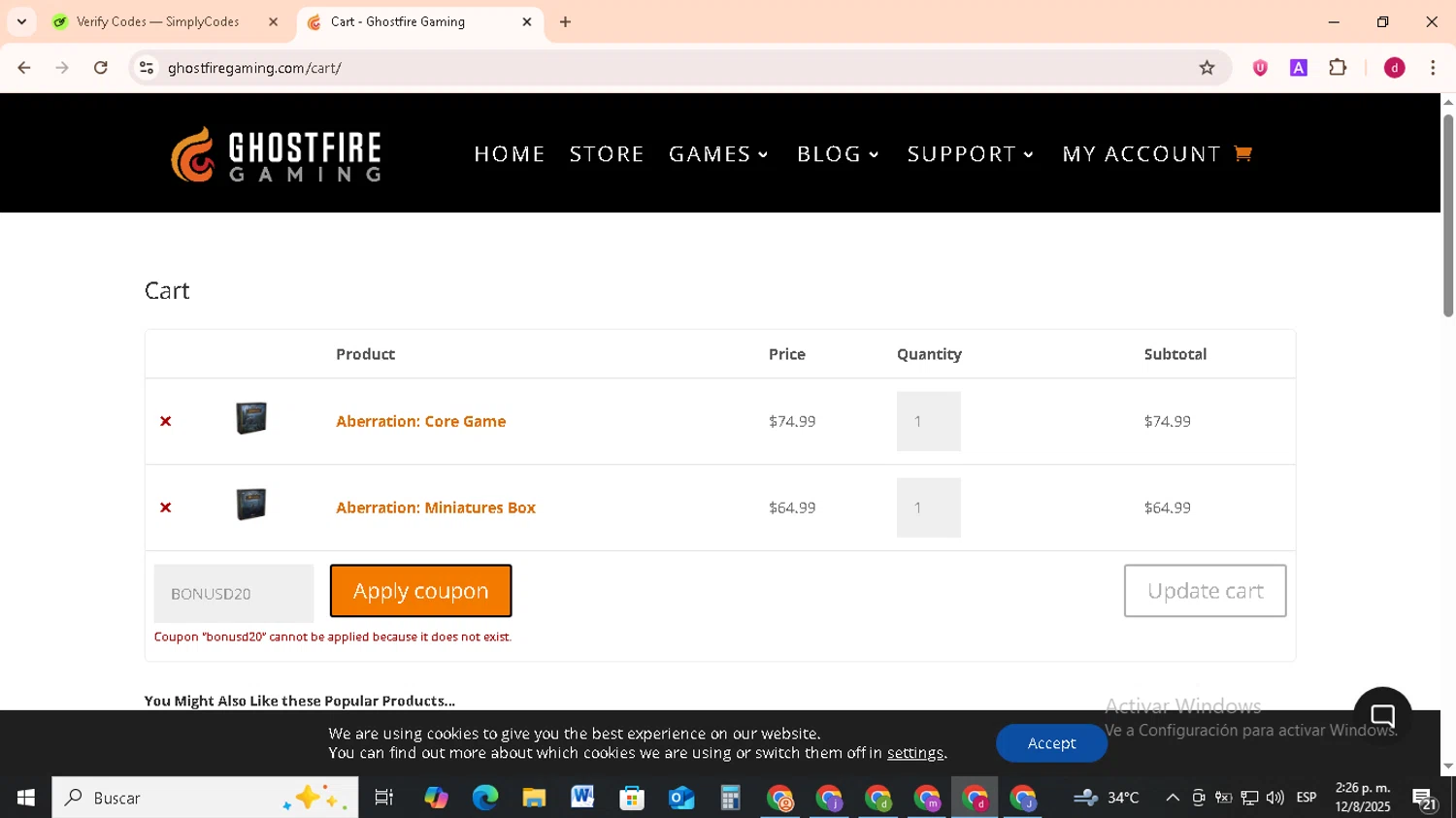Image resolution: width=1456 pixels, height=818 pixels.
Task: Open the Aberration: Miniatures Box thumbnail
Action: 251,505
